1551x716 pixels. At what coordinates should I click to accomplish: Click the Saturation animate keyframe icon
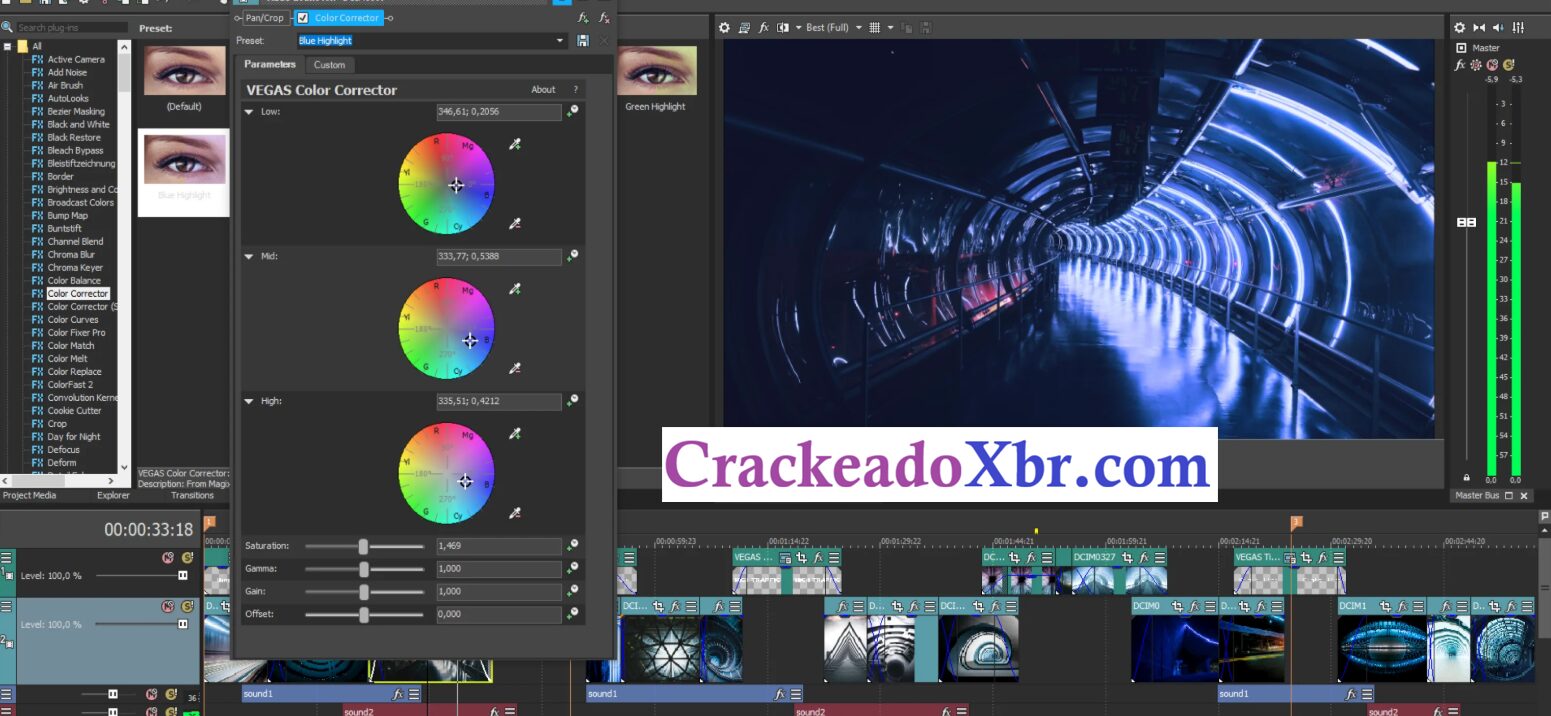coord(573,546)
